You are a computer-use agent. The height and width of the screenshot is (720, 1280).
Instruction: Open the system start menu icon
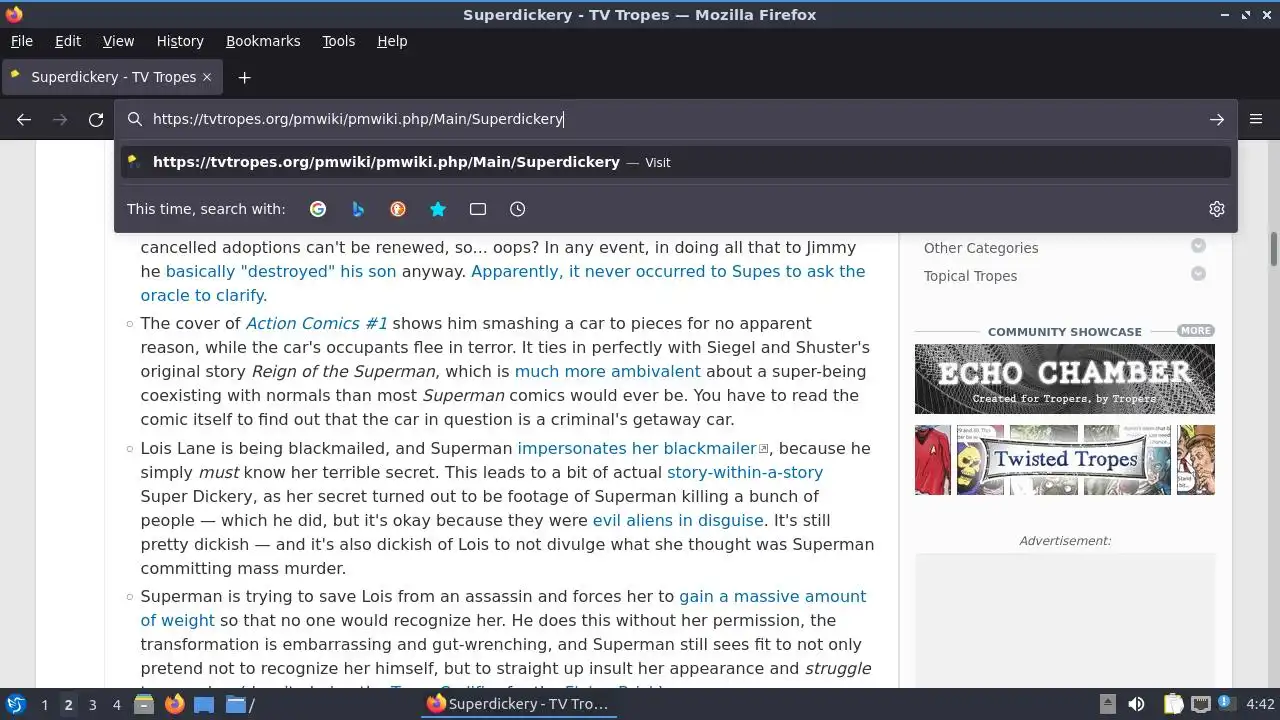click(15, 705)
